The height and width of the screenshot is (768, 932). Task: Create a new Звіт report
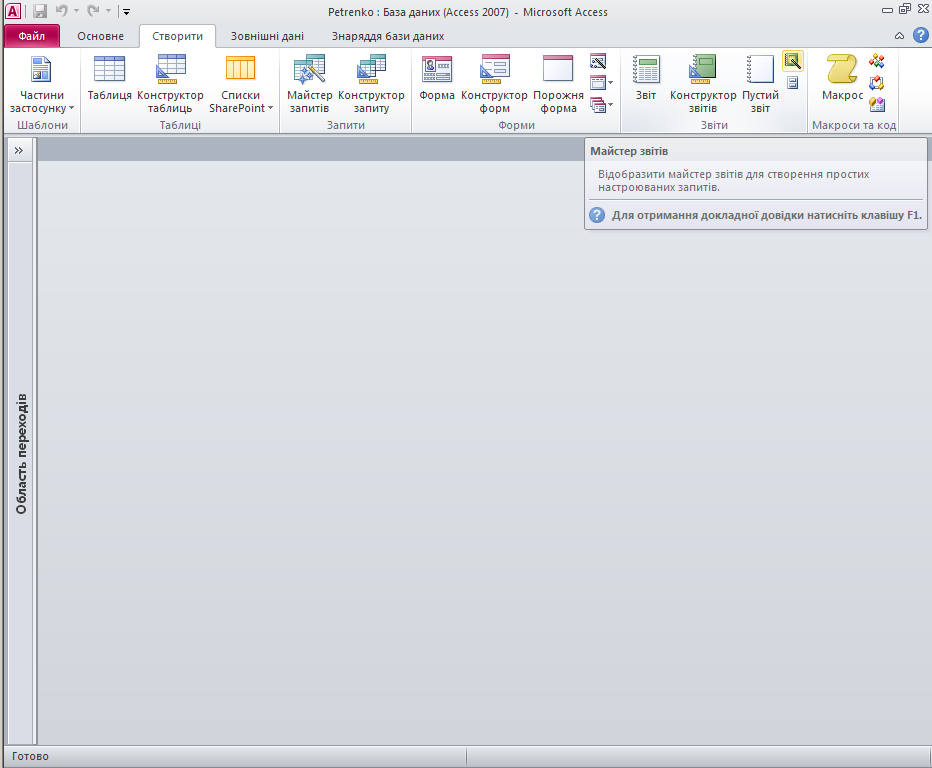point(646,78)
